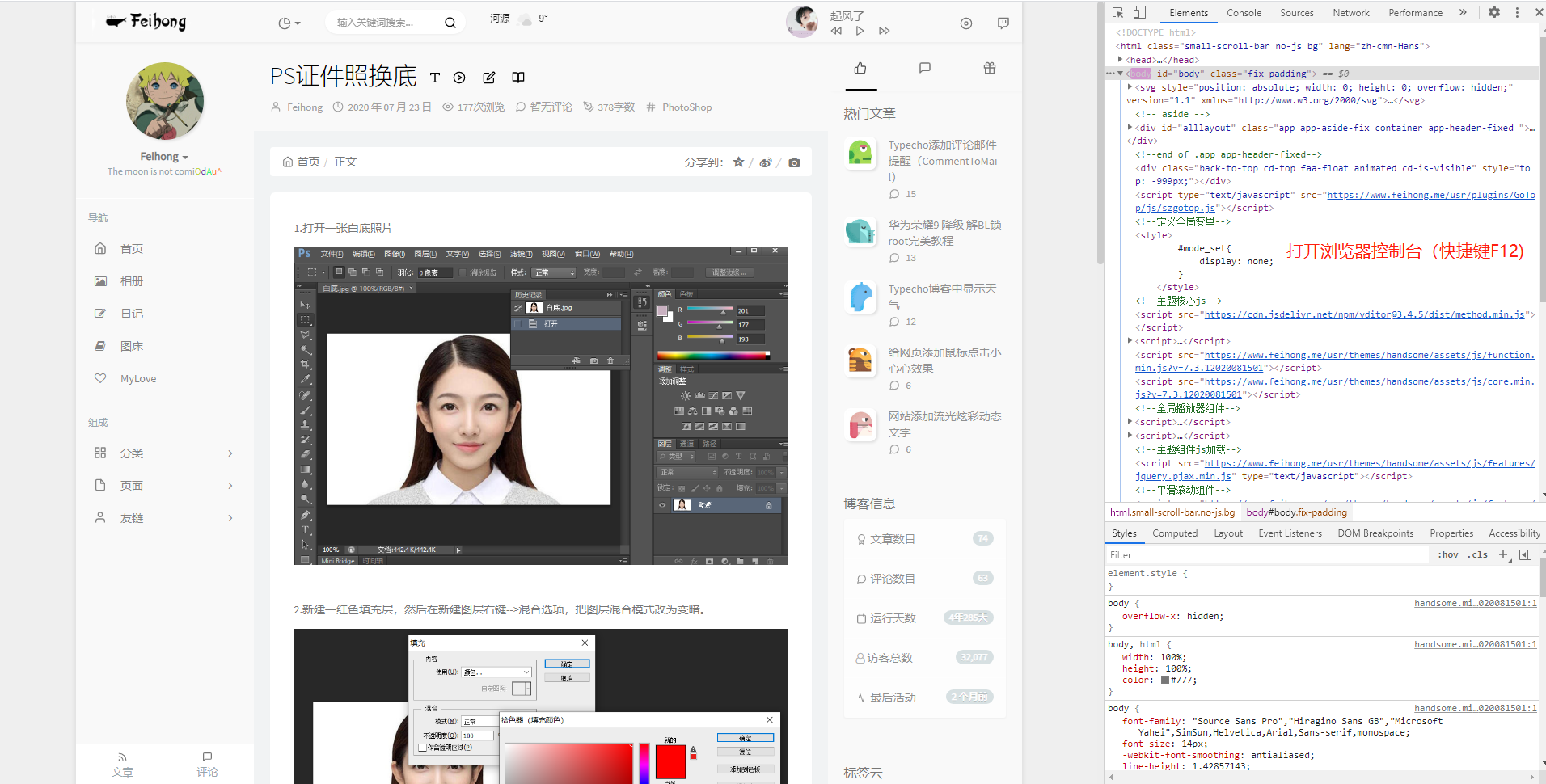Switch to DOM Breakpoints pane tab
This screenshot has height=784, width=1546.
(1375, 533)
